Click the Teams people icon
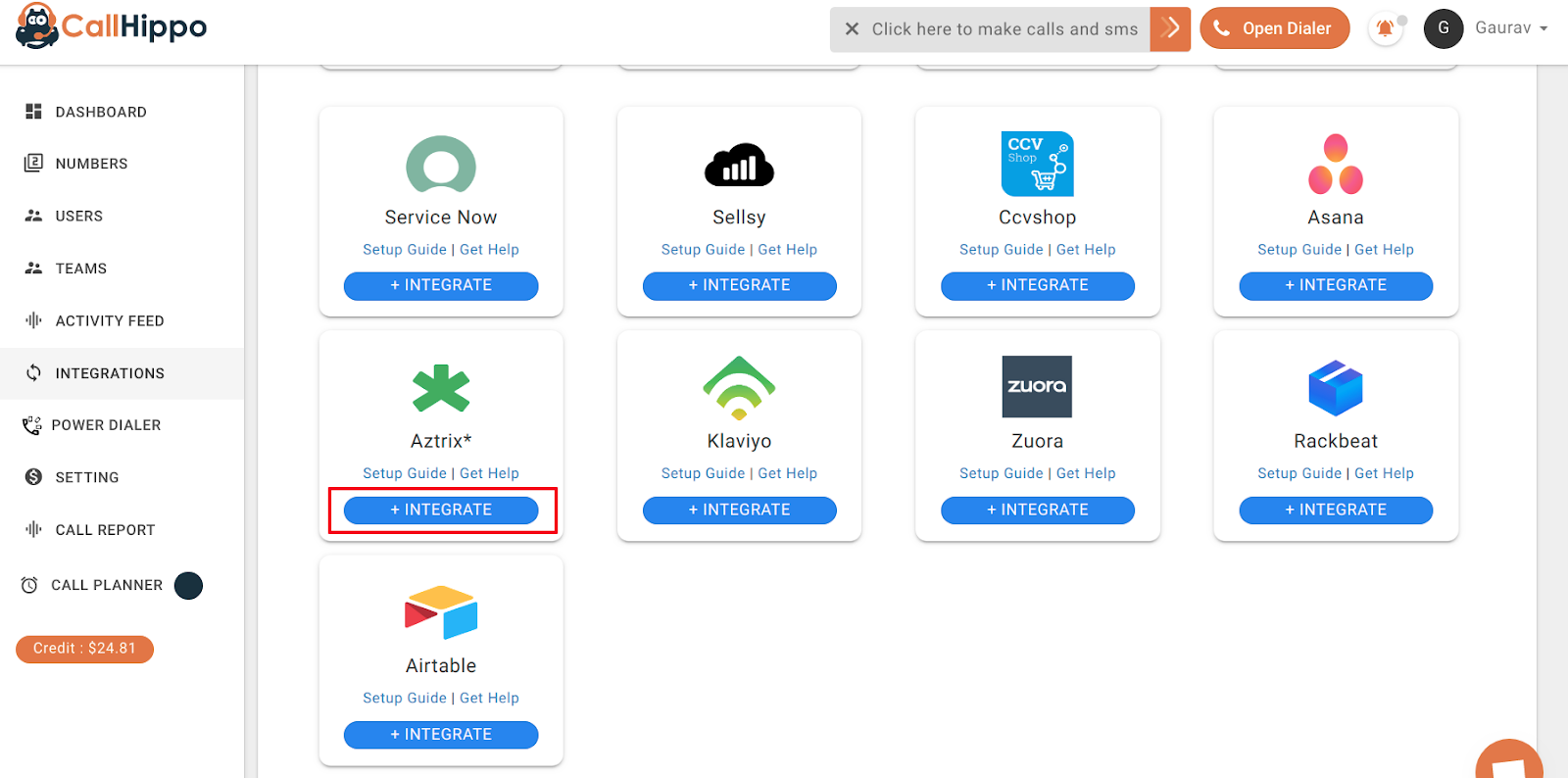1568x778 pixels. coord(33,267)
